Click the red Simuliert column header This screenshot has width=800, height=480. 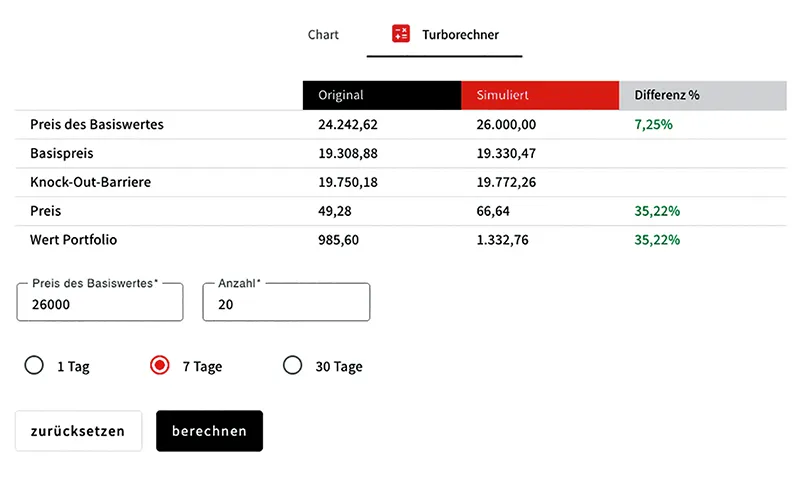tap(540, 95)
